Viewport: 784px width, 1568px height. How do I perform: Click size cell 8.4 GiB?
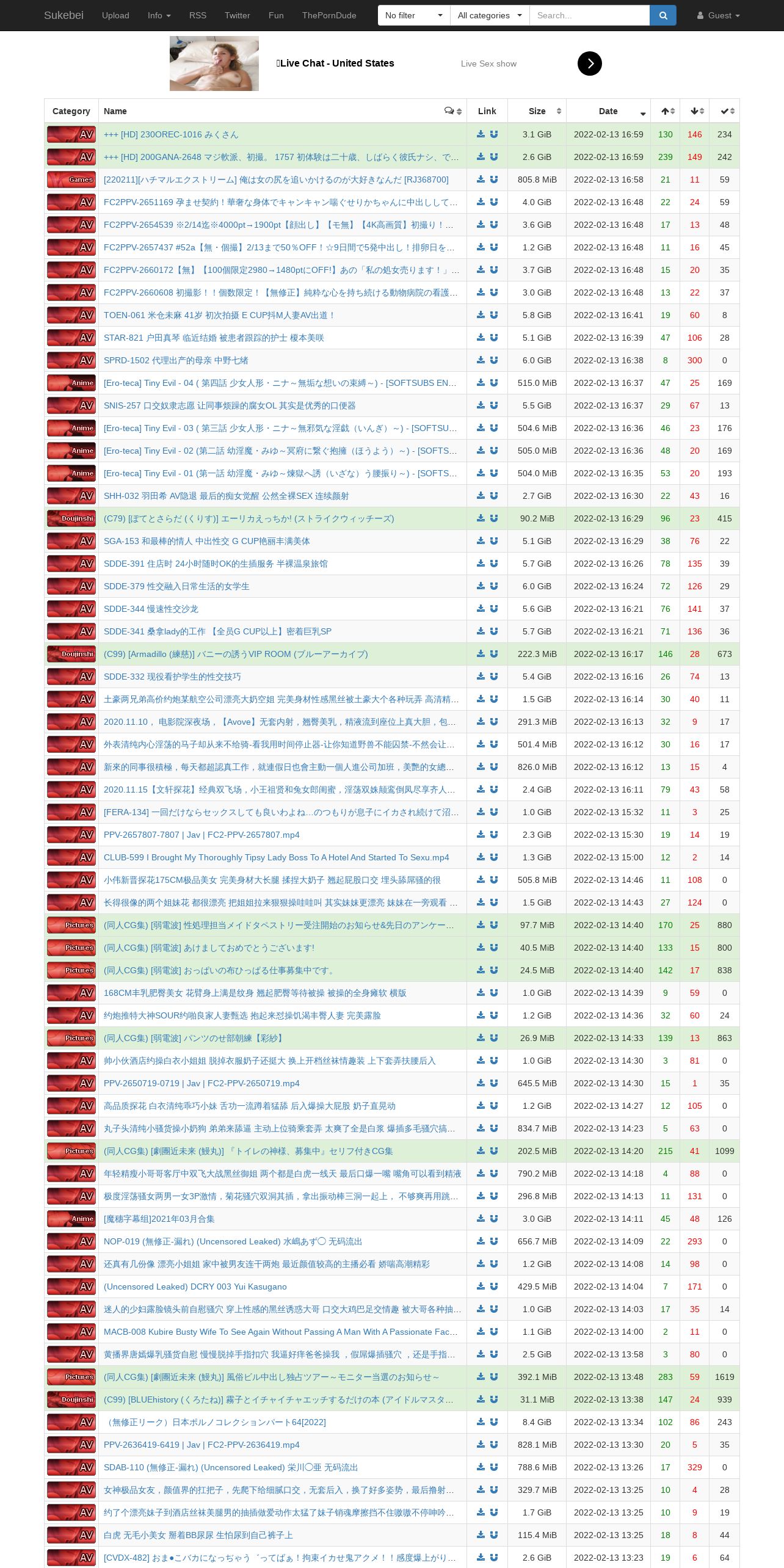click(537, 1422)
